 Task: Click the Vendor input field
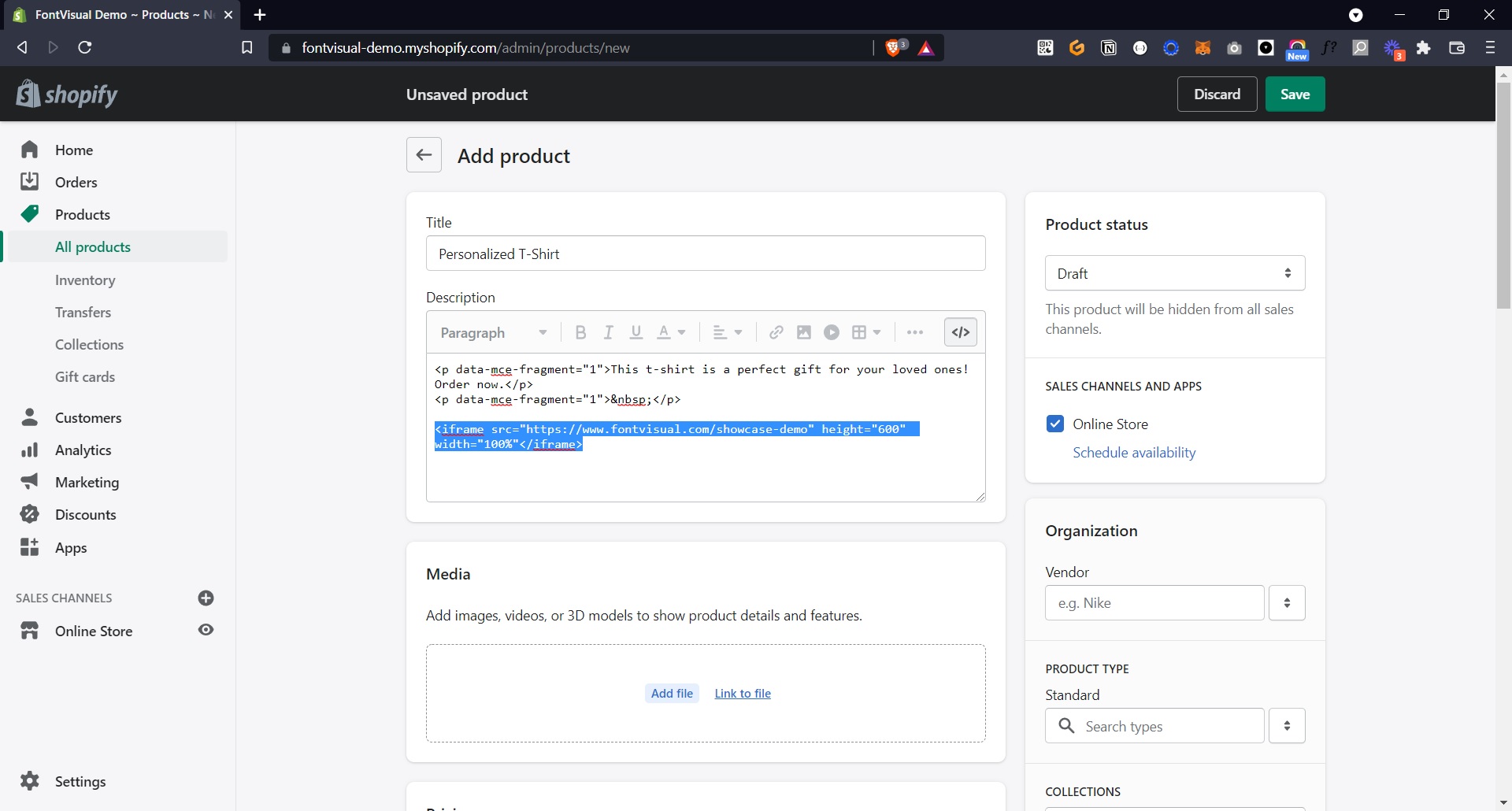click(x=1154, y=602)
